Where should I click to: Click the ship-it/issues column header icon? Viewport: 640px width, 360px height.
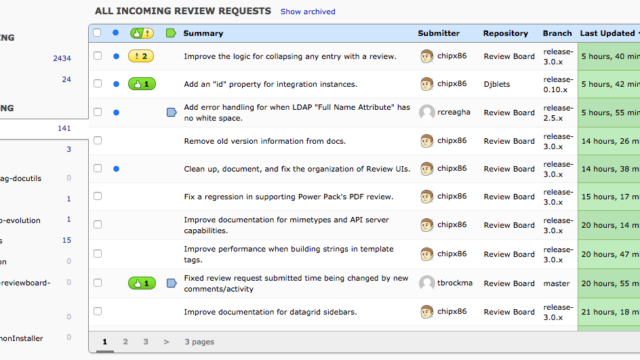(x=142, y=33)
